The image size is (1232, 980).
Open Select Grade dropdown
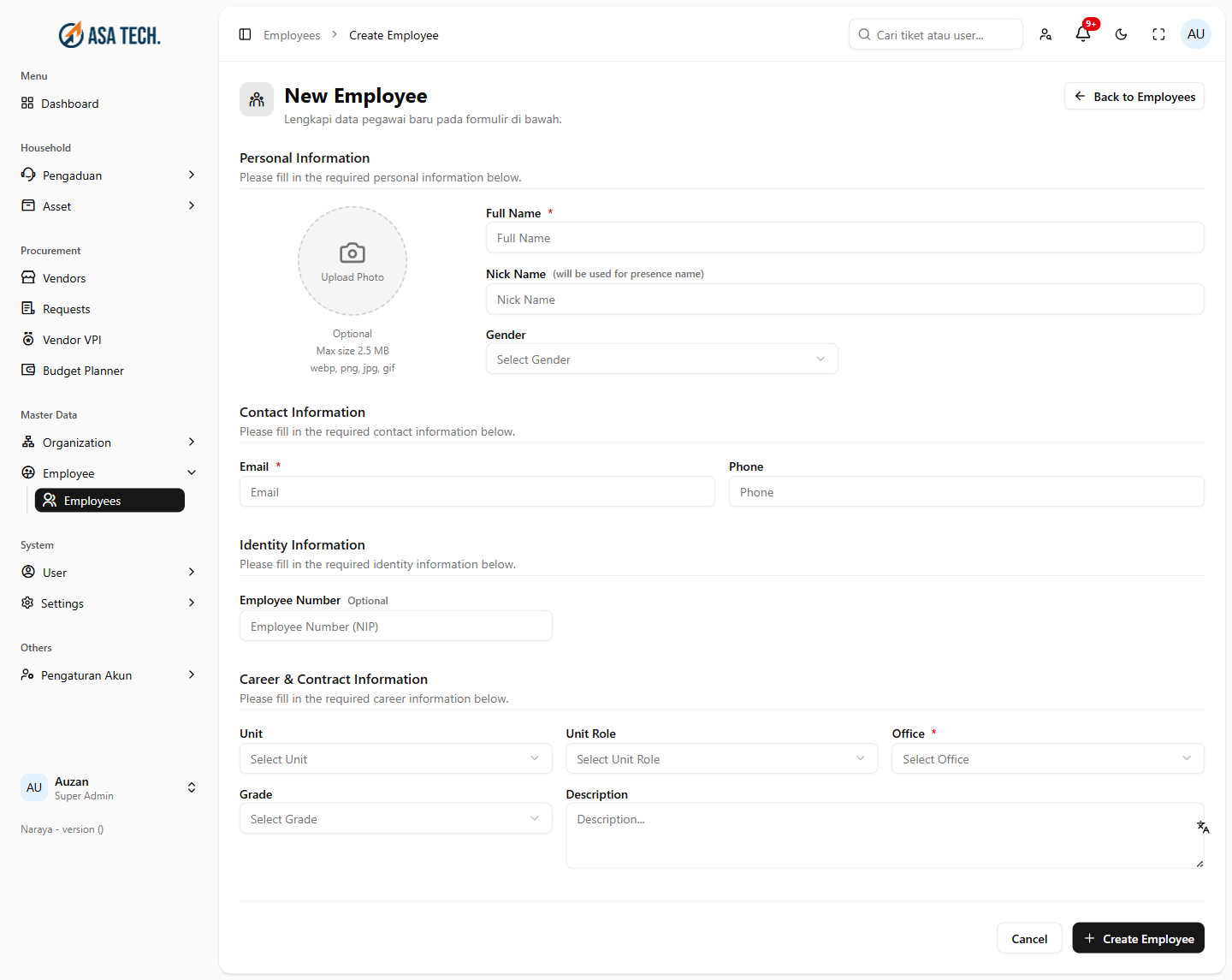(x=396, y=819)
